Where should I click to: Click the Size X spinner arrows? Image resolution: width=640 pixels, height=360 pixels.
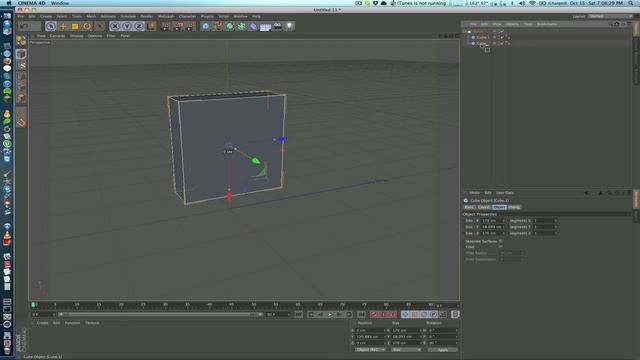pos(504,221)
